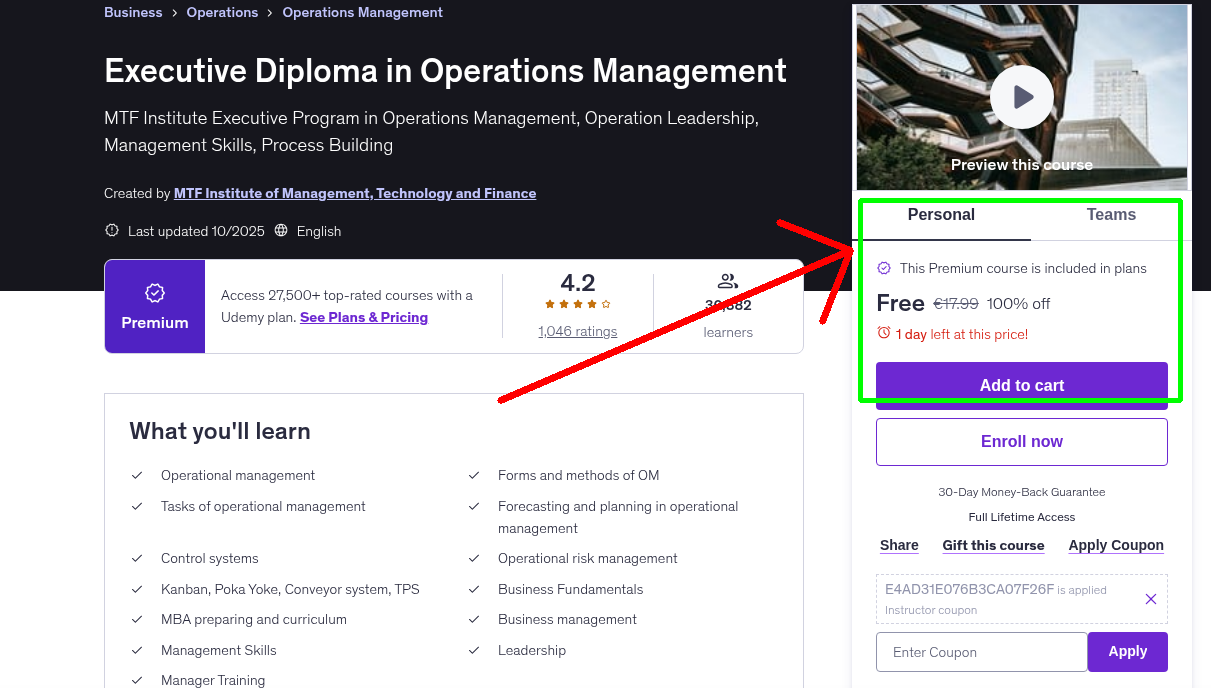The image size is (1211, 688).
Task: Click the red alarm icon near the price
Action: tap(884, 334)
